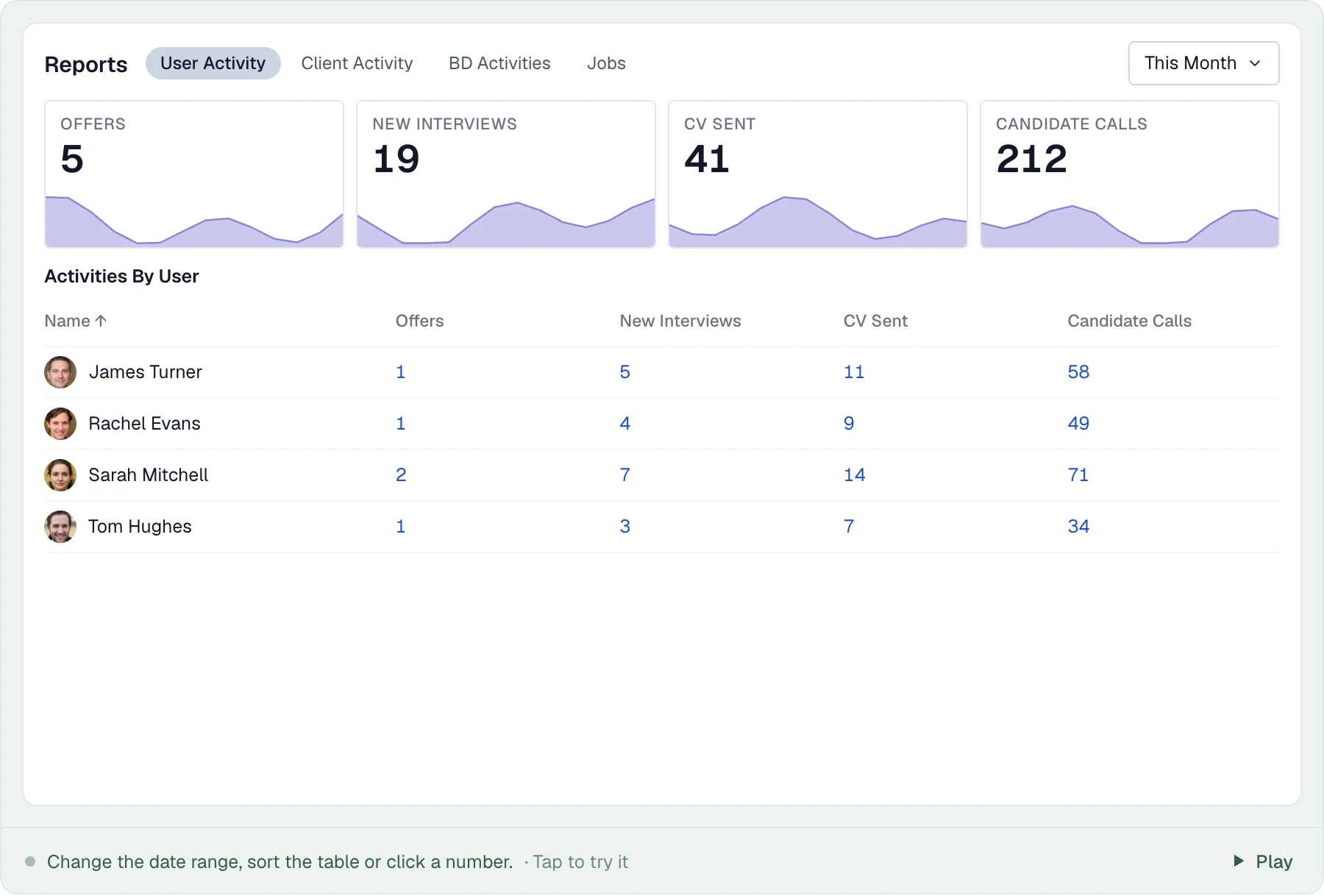1324x896 pixels.
Task: Open Rachel Evans's CV Sent count 9
Action: (x=849, y=424)
